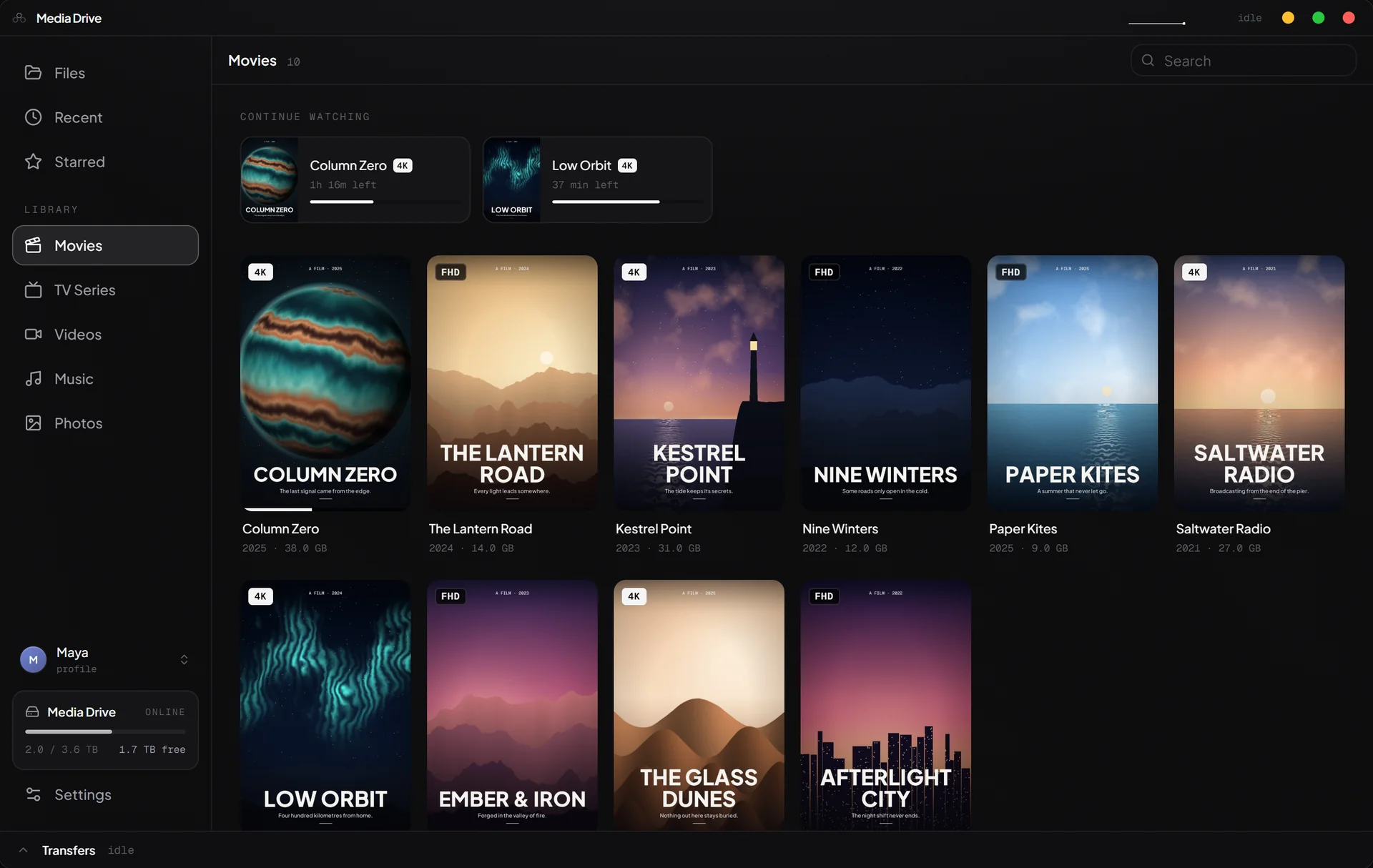Switch to the Videos section
This screenshot has height=868, width=1373.
tap(105, 334)
